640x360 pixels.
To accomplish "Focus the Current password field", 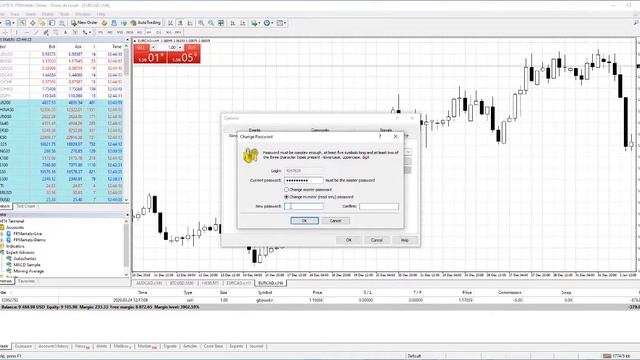I will click(x=304, y=180).
